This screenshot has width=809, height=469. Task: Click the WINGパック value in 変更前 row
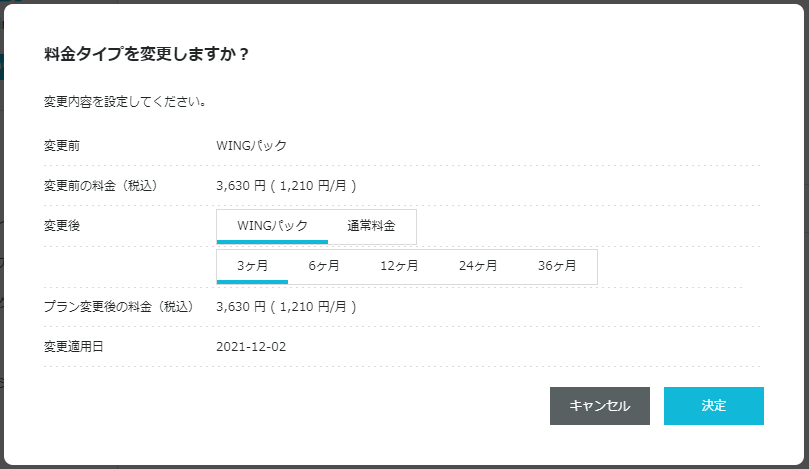251,146
